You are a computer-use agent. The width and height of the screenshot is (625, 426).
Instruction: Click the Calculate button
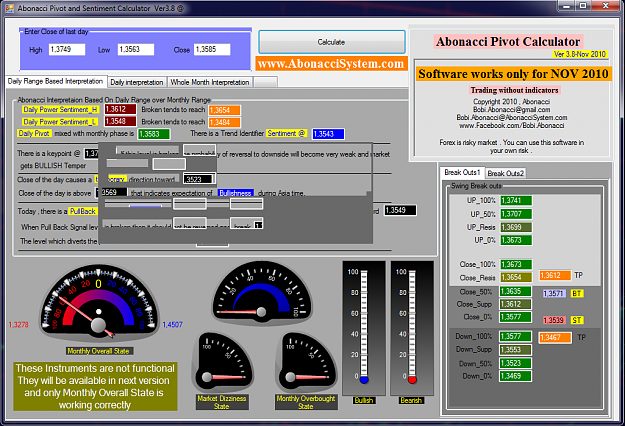[332, 42]
